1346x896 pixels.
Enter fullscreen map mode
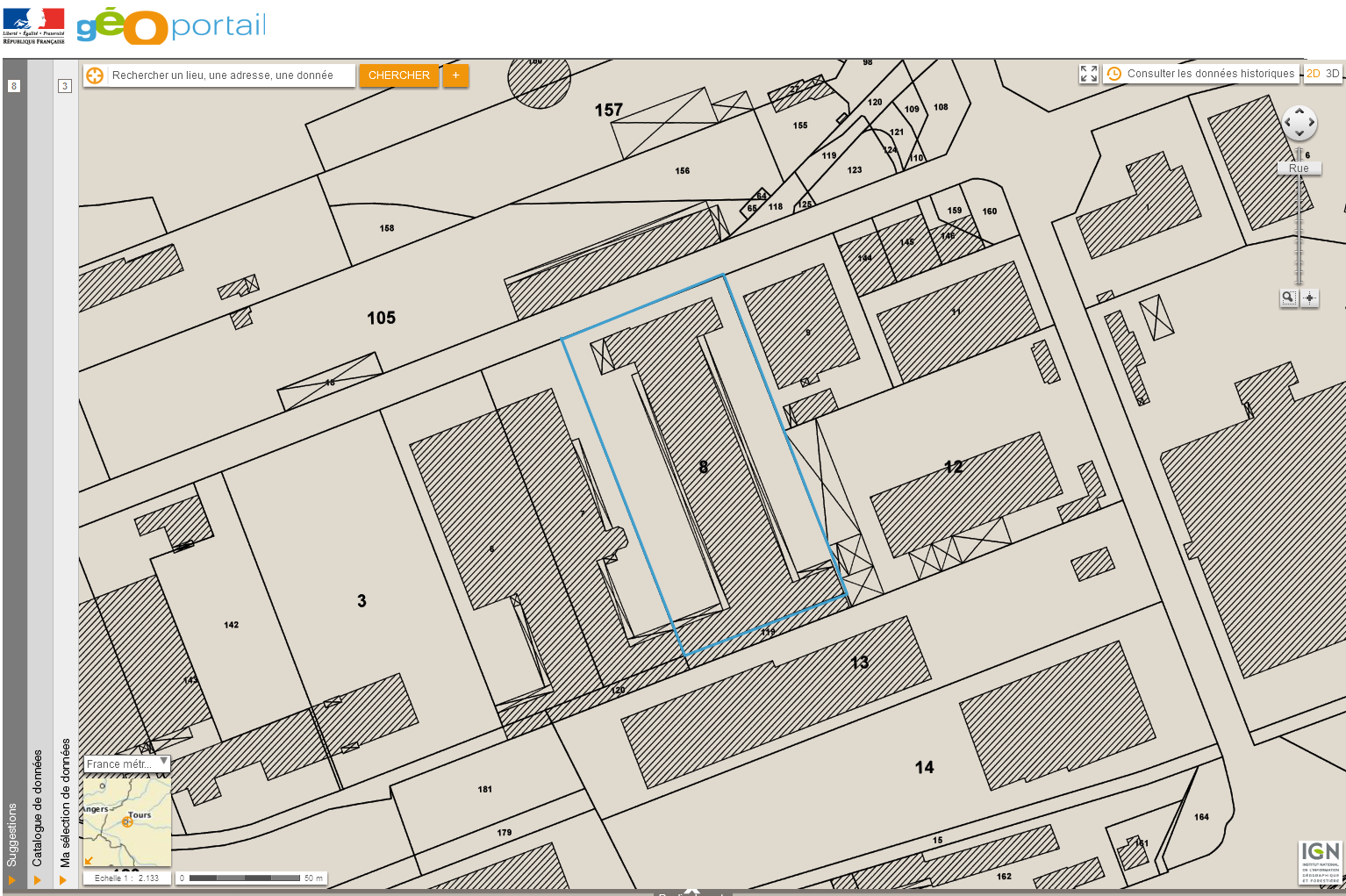[x=1088, y=74]
